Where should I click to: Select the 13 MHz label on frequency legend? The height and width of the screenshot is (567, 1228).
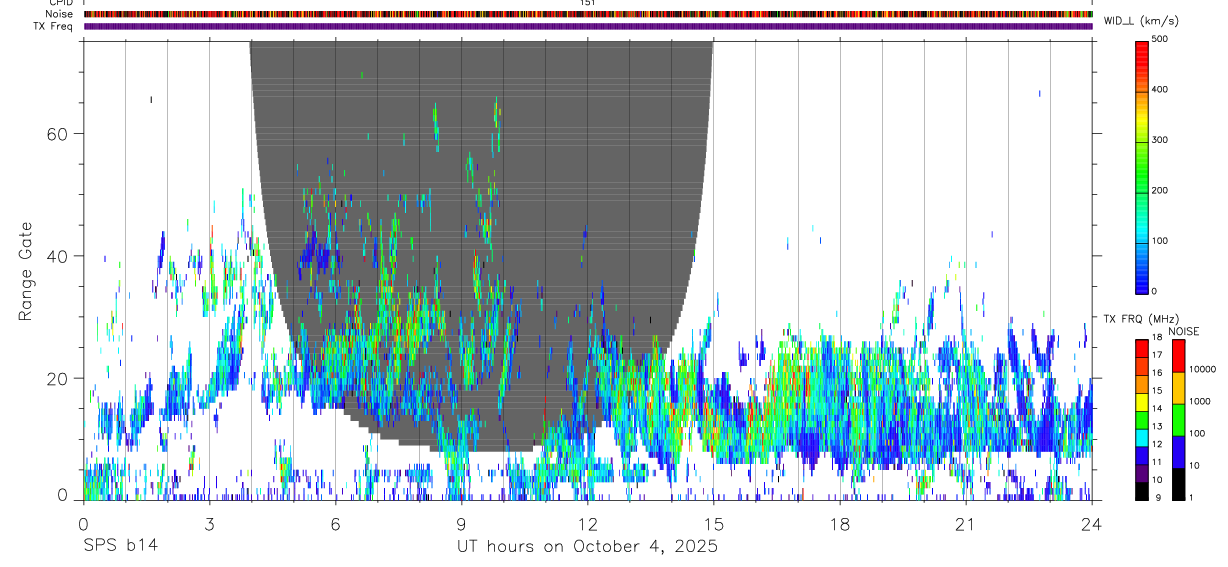click(1157, 426)
